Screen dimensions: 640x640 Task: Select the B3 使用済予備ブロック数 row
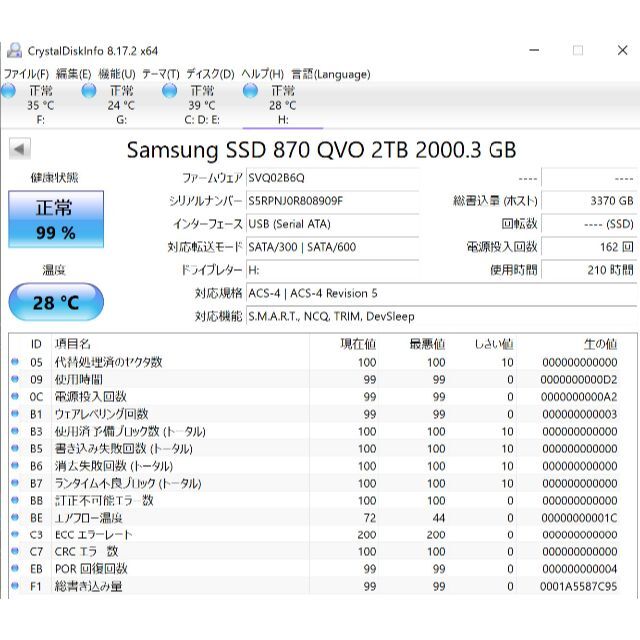click(314, 431)
